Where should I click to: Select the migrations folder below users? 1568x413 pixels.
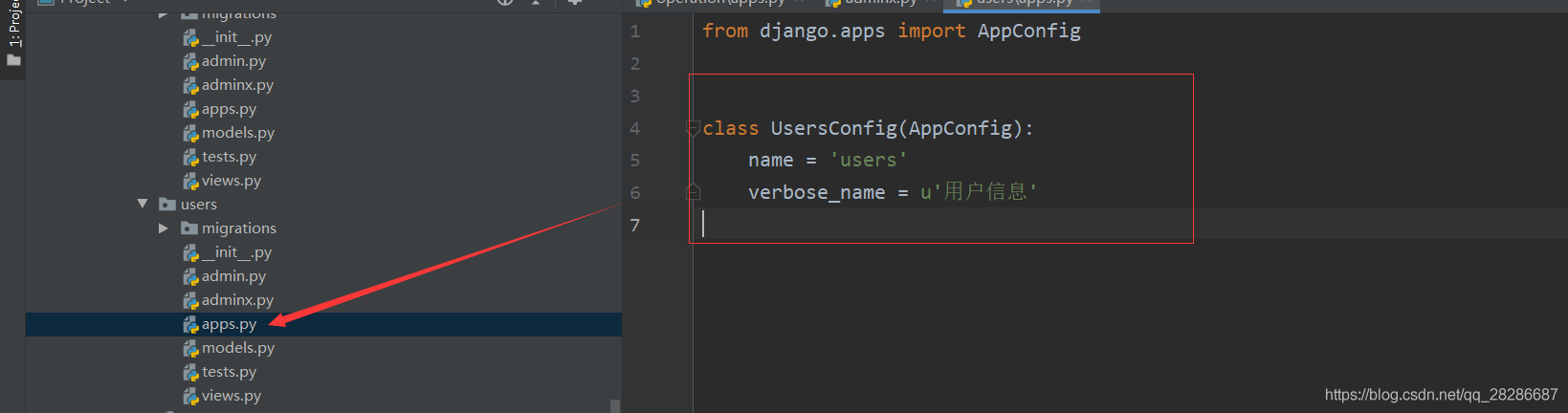pos(238,228)
